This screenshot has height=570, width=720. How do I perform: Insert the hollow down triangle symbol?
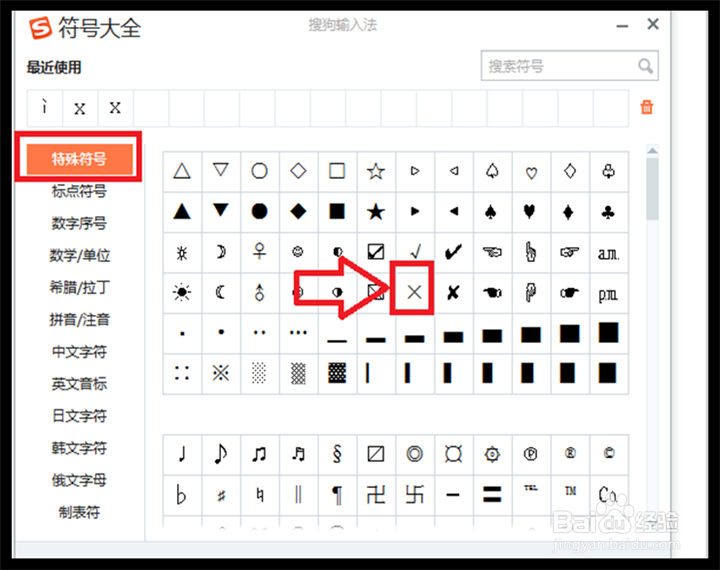click(x=221, y=171)
